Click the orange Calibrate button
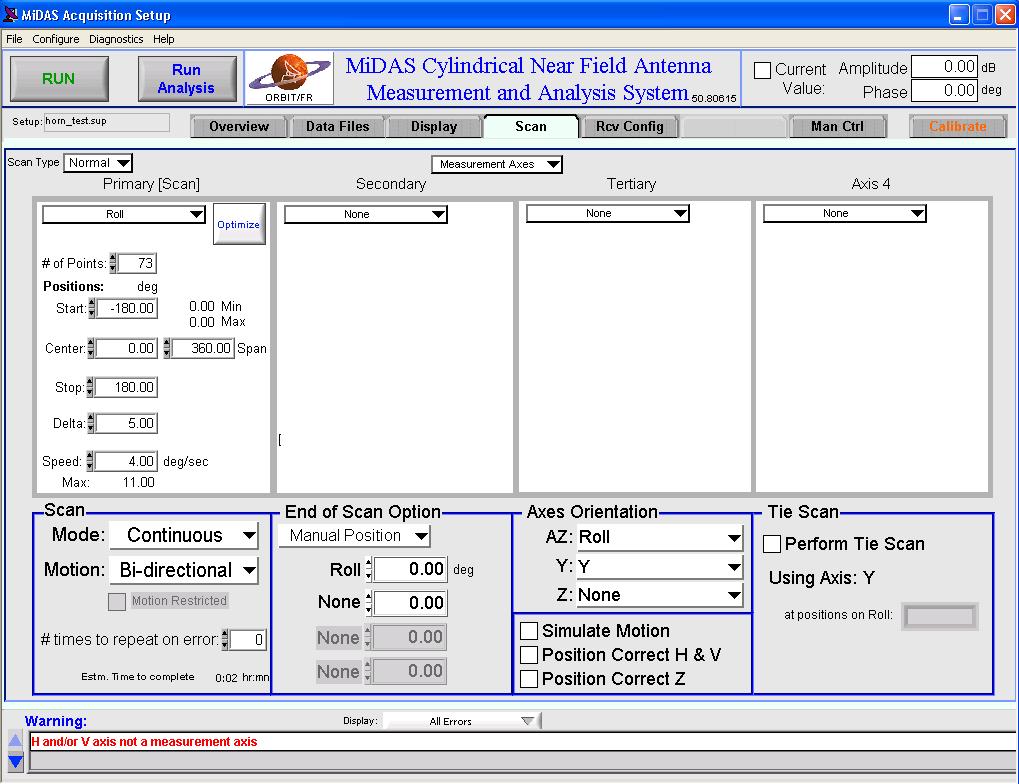 click(958, 127)
